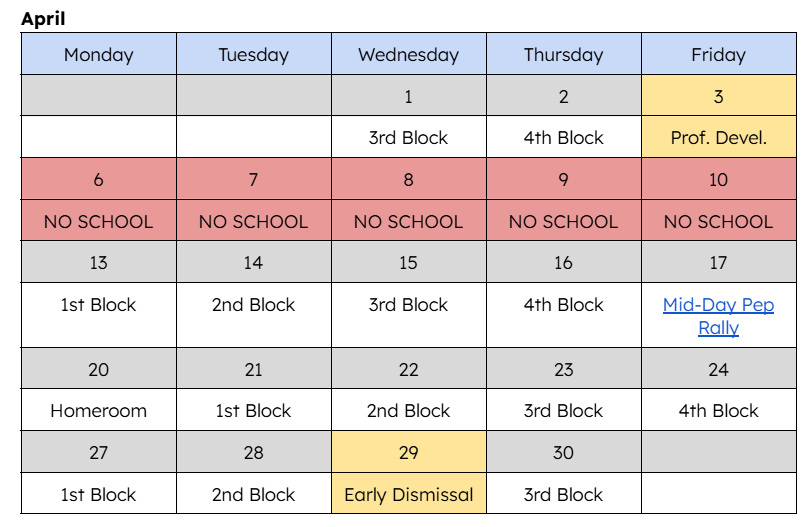Viewport: 809px width, 527px height.
Task: Select the yellow date 29 cell
Action: point(408,453)
